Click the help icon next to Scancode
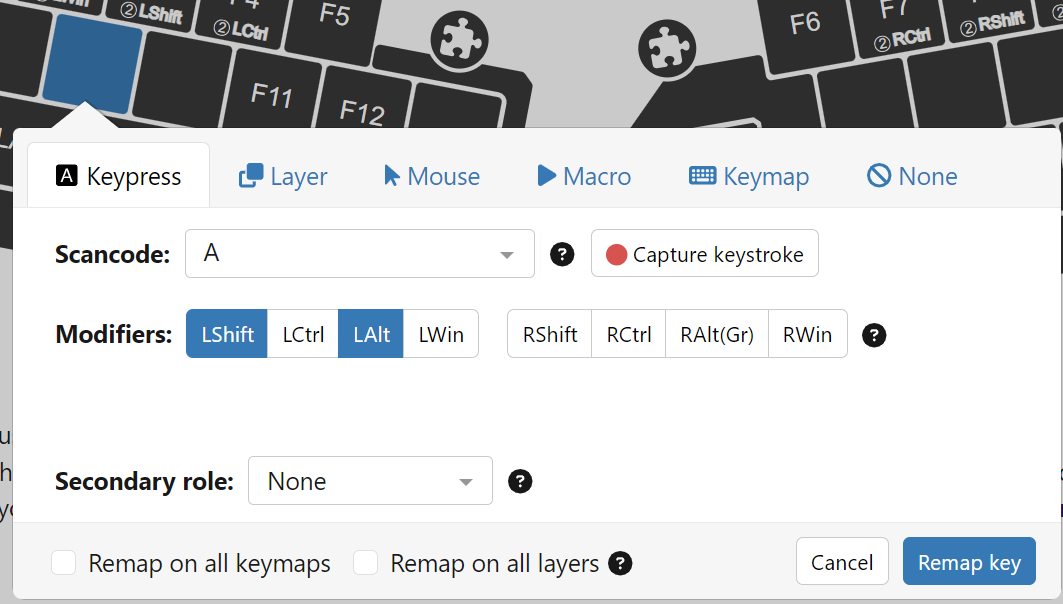This screenshot has width=1063, height=604. (x=563, y=255)
